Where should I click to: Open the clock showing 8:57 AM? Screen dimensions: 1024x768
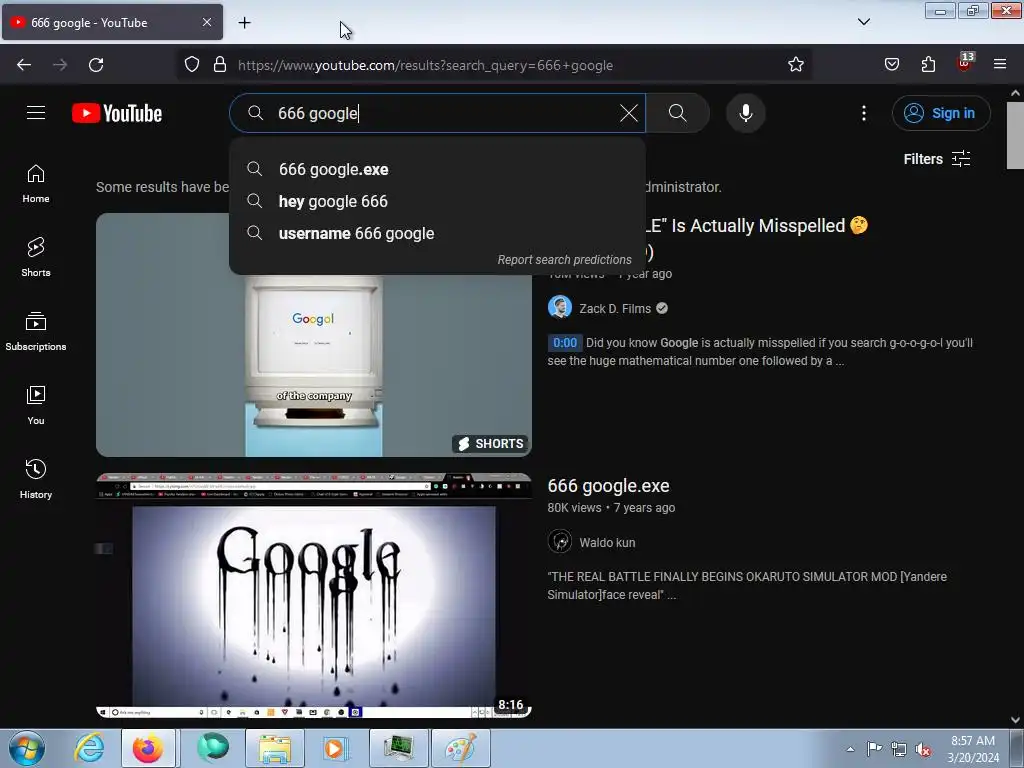click(973, 748)
